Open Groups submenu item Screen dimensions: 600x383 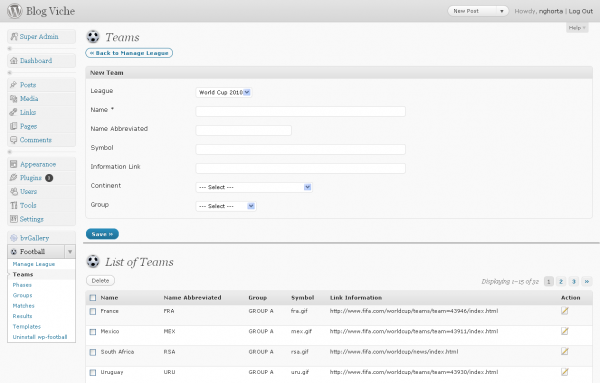[x=23, y=295]
